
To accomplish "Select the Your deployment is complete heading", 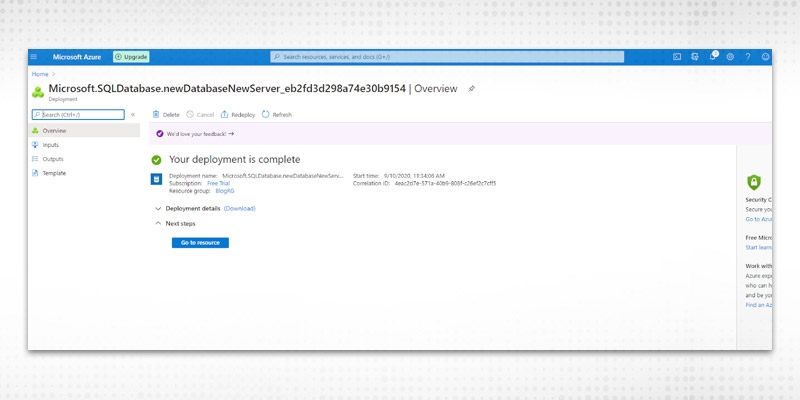I will coord(235,160).
